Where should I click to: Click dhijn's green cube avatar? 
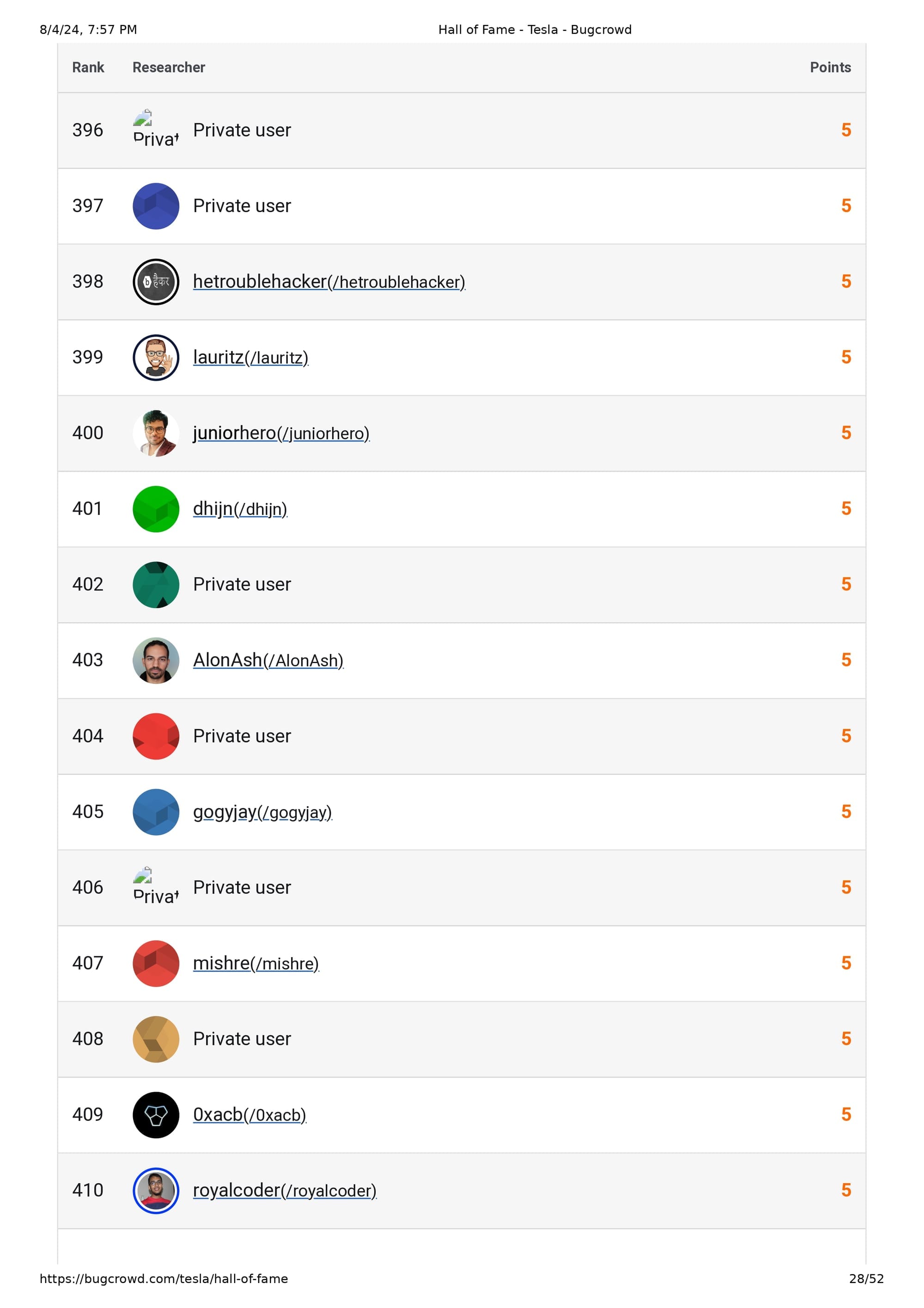155,509
